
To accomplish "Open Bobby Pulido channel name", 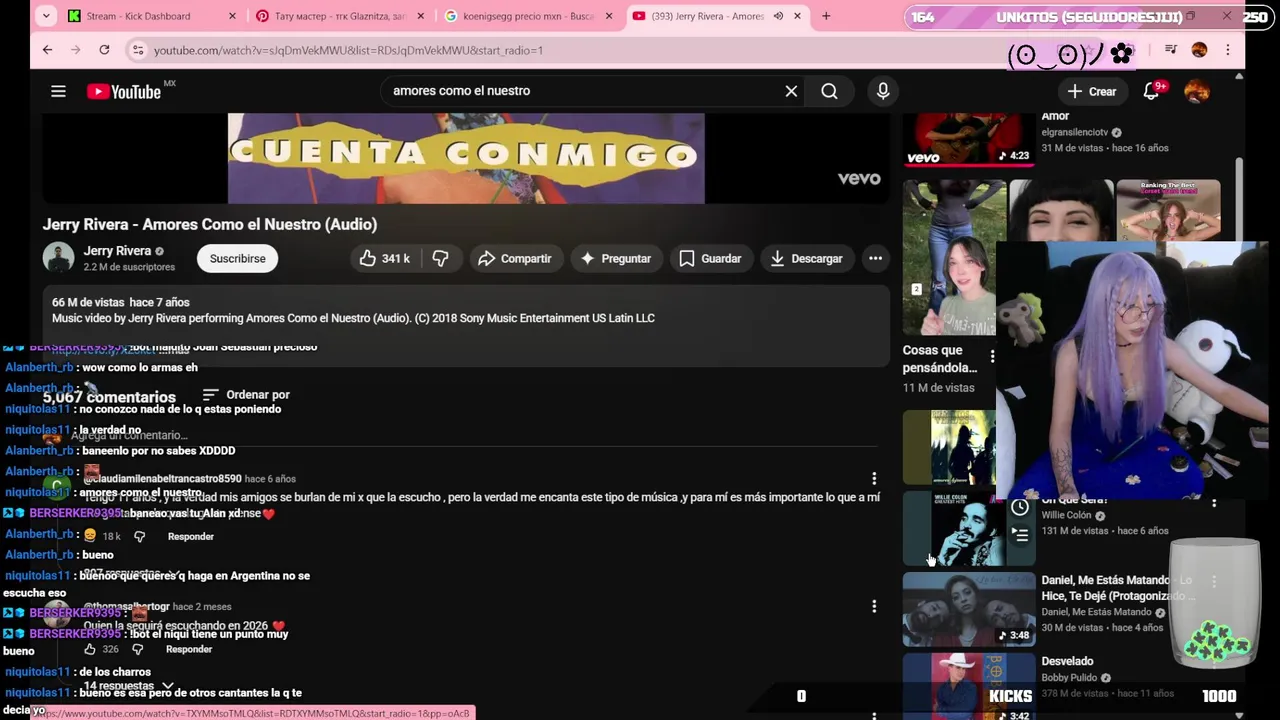I will point(1069,678).
